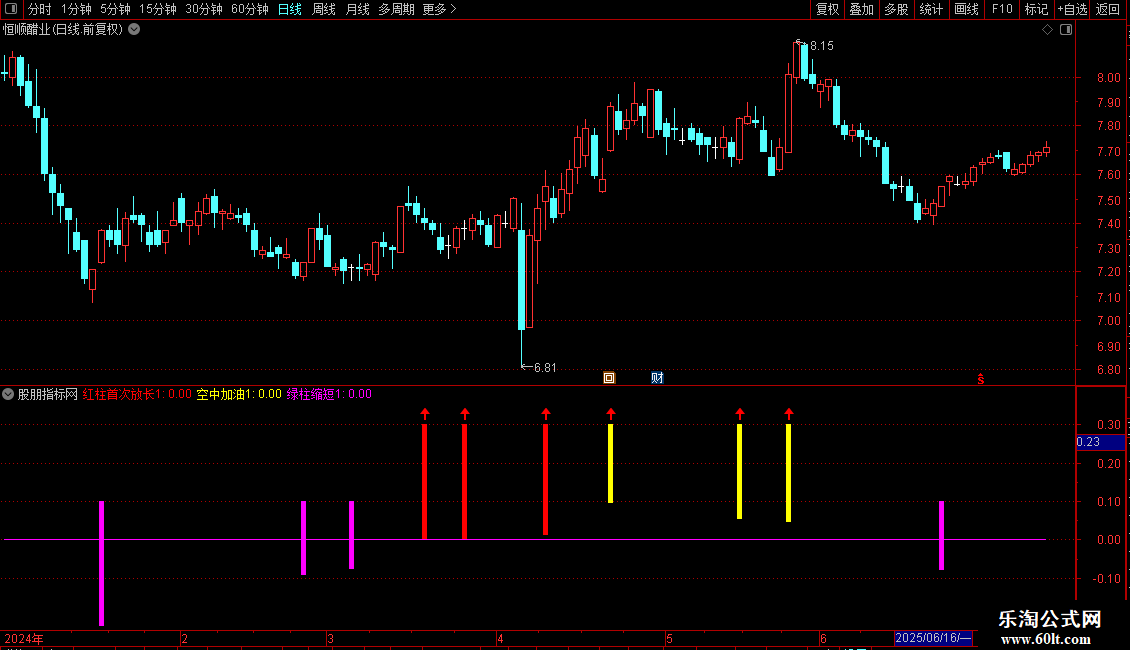Click the 绿柱缩短1 indicator label
1130x650 pixels.
click(x=329, y=394)
